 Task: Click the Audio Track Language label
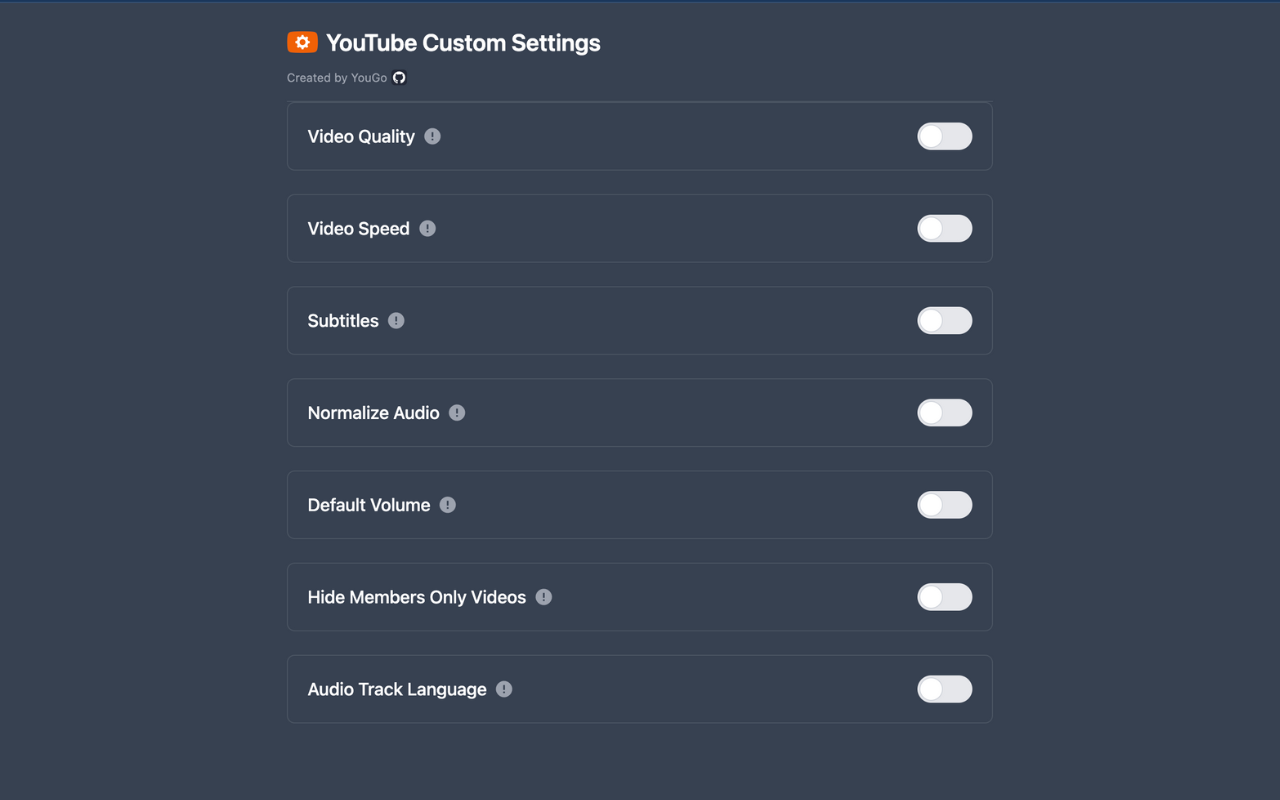point(397,689)
